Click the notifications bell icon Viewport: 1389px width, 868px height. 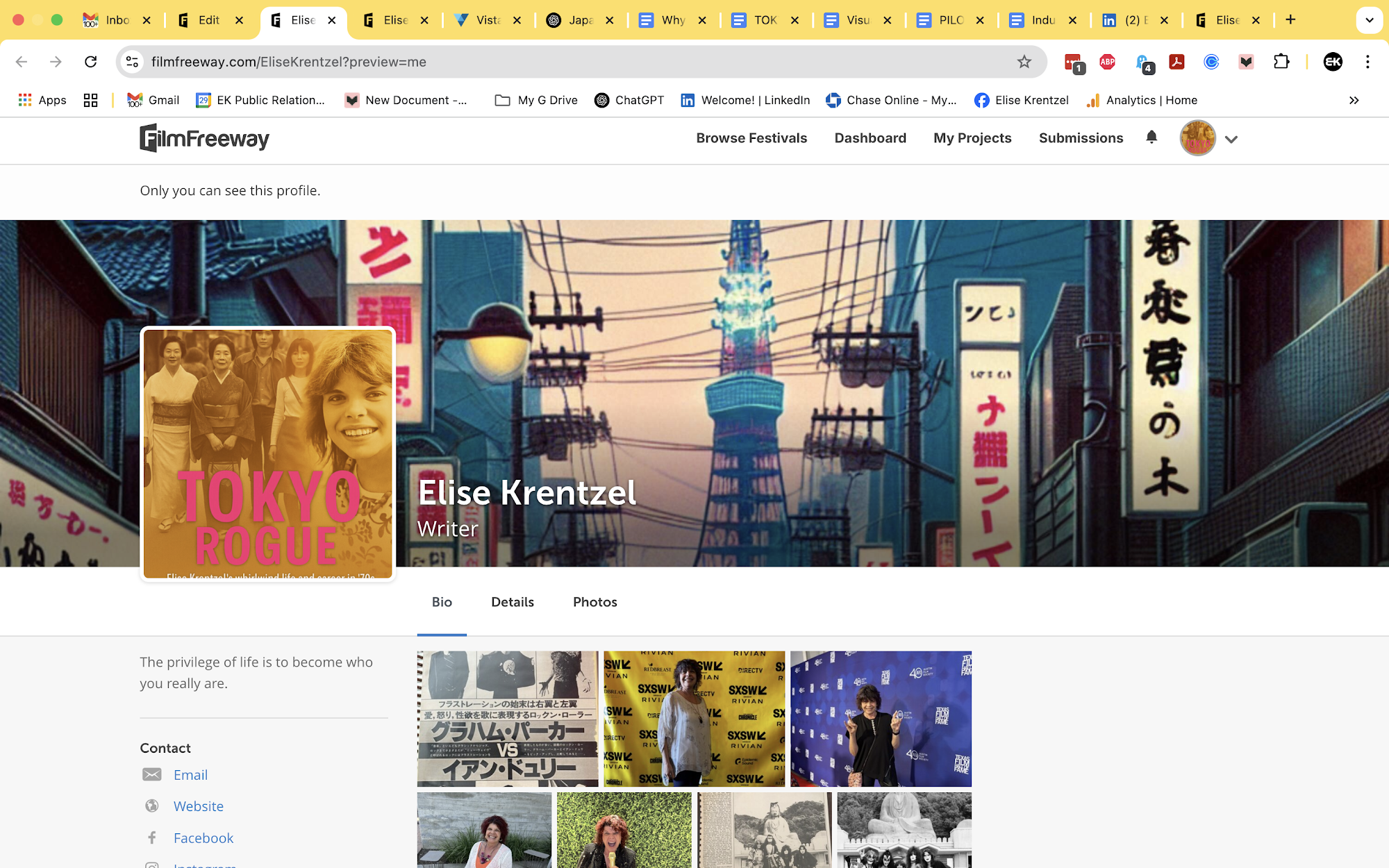pyautogui.click(x=1151, y=137)
